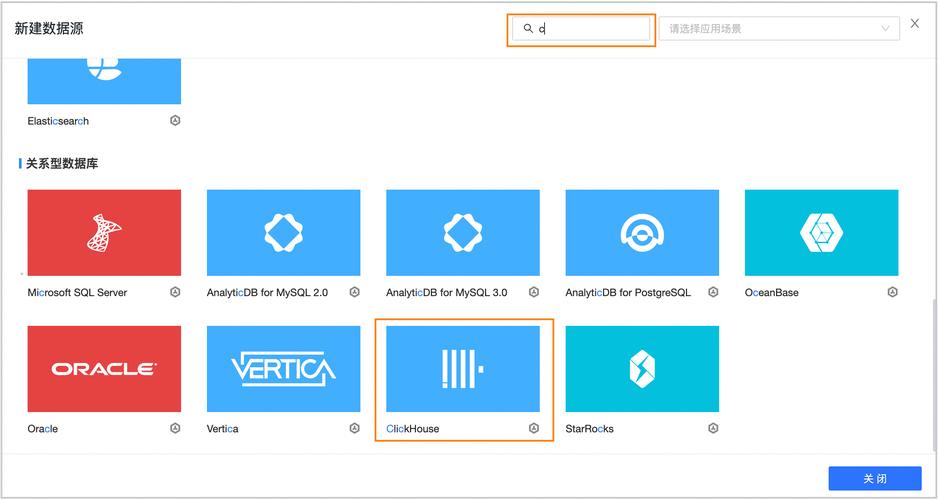Click the AnalyticDB for MySQL 2.0 label
This screenshot has width=939, height=500.
click(x=267, y=293)
